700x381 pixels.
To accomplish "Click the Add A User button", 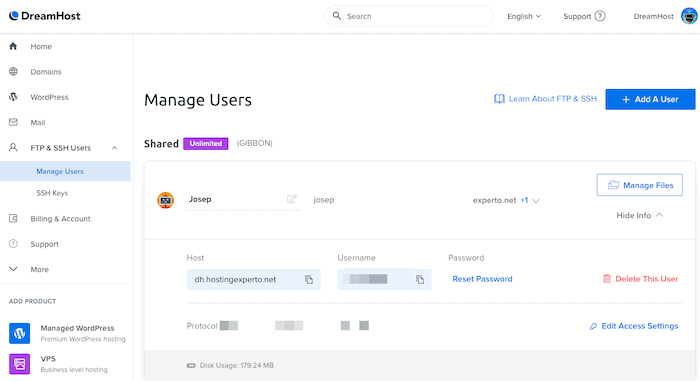I will pyautogui.click(x=650, y=99).
